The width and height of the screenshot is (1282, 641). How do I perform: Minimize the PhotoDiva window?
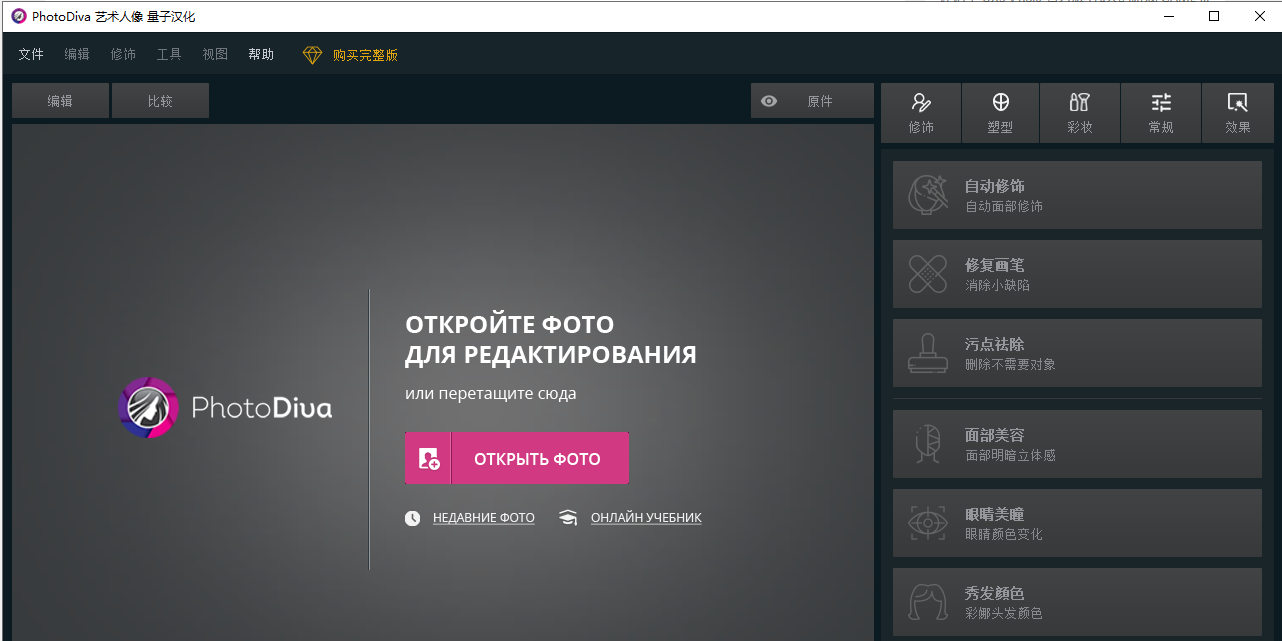(x=1168, y=16)
